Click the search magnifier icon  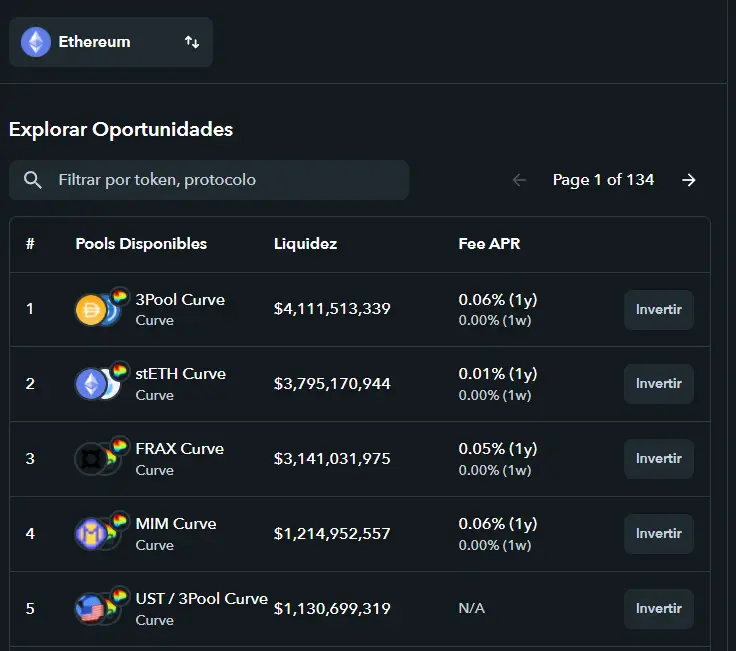click(x=33, y=180)
